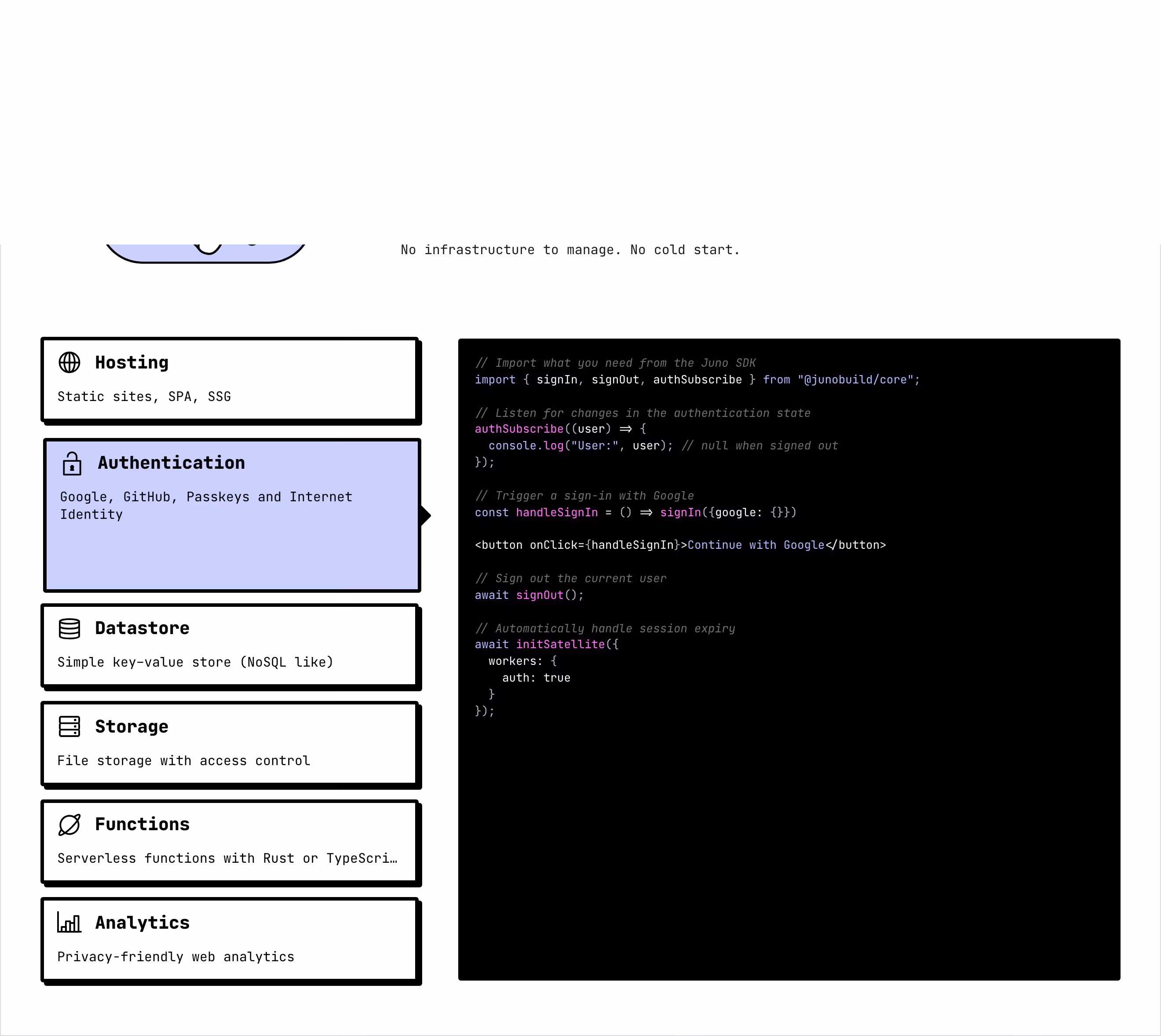Click the authSubscribe((user) => { code line

(x=560, y=429)
